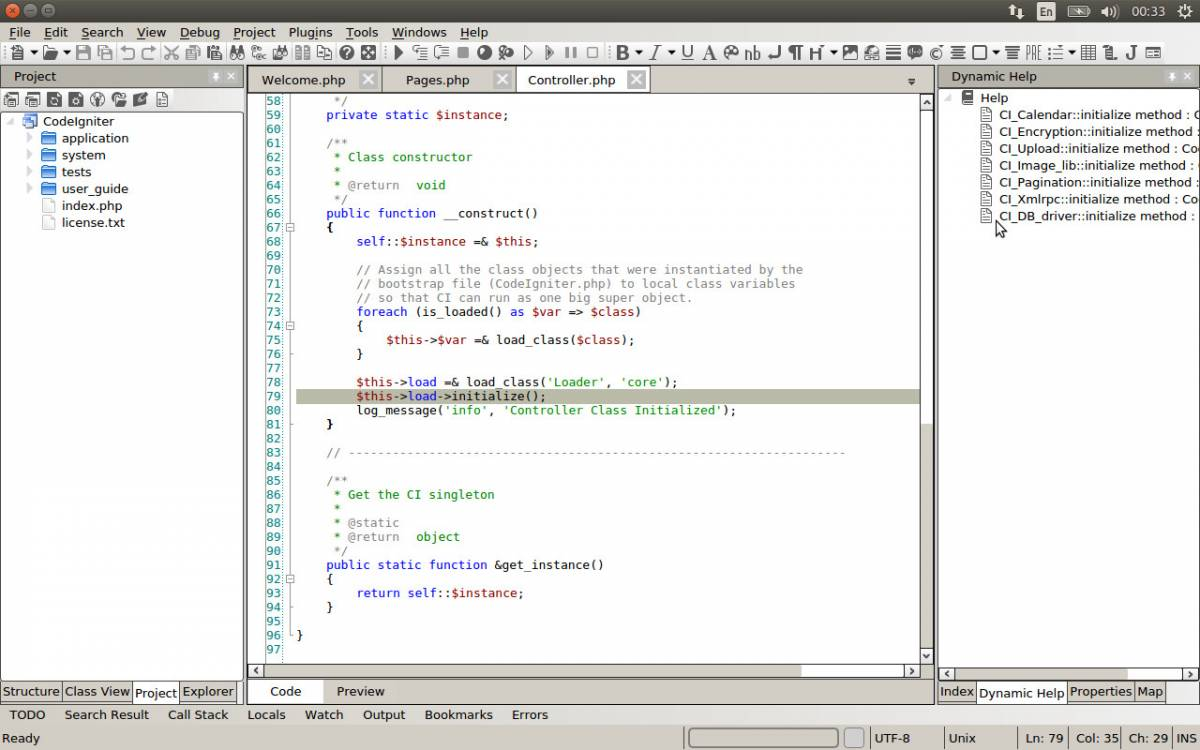Open the Properties tab in help panel
1200x750 pixels.
[x=1100, y=691]
